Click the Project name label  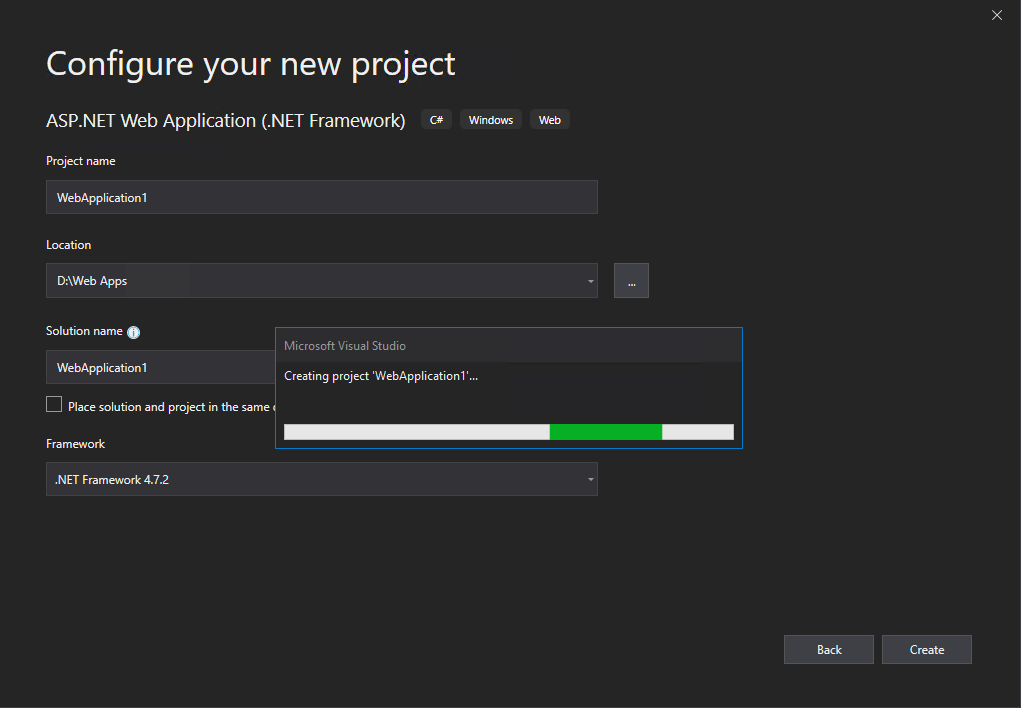click(81, 161)
